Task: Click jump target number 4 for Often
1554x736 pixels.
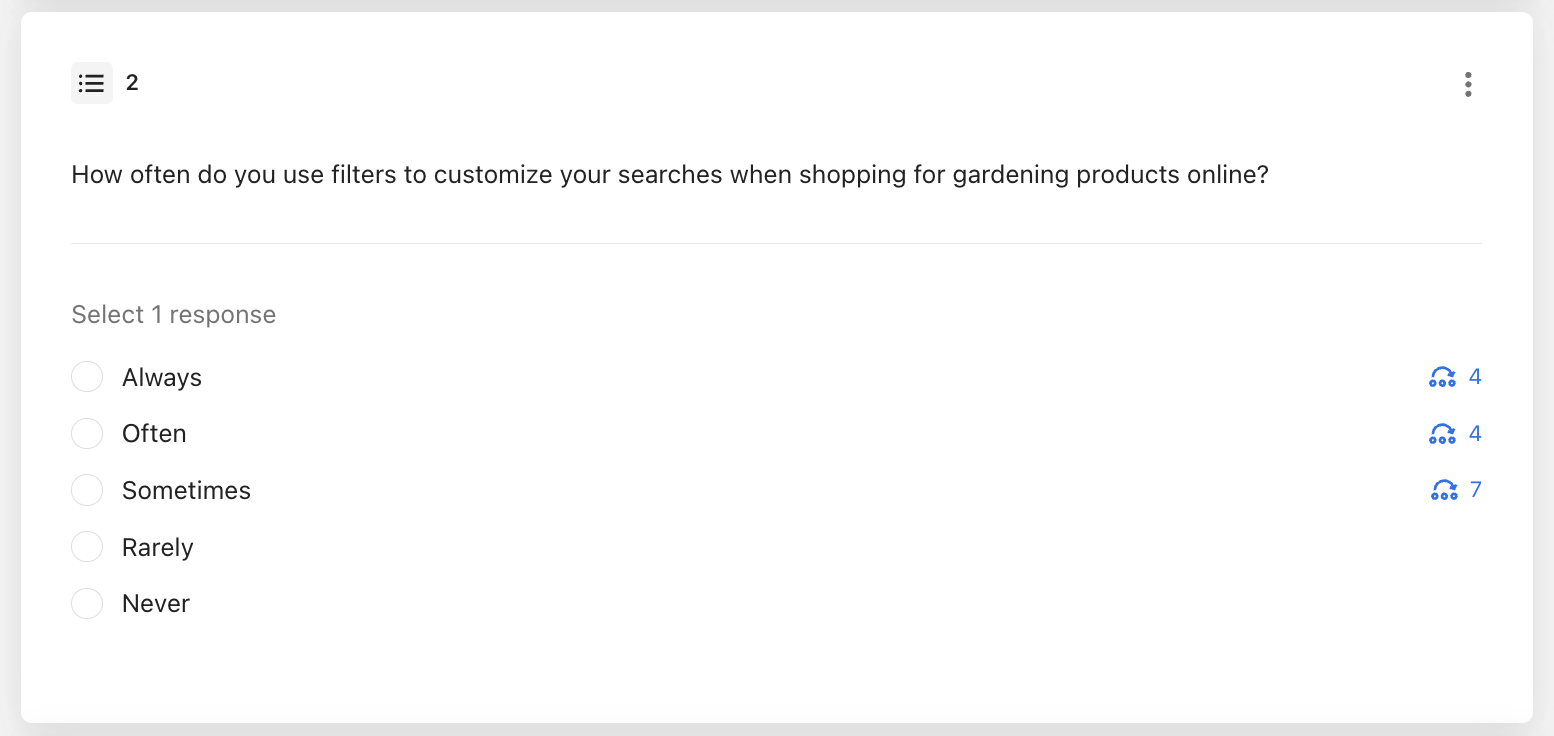Action: pyautogui.click(x=1475, y=433)
